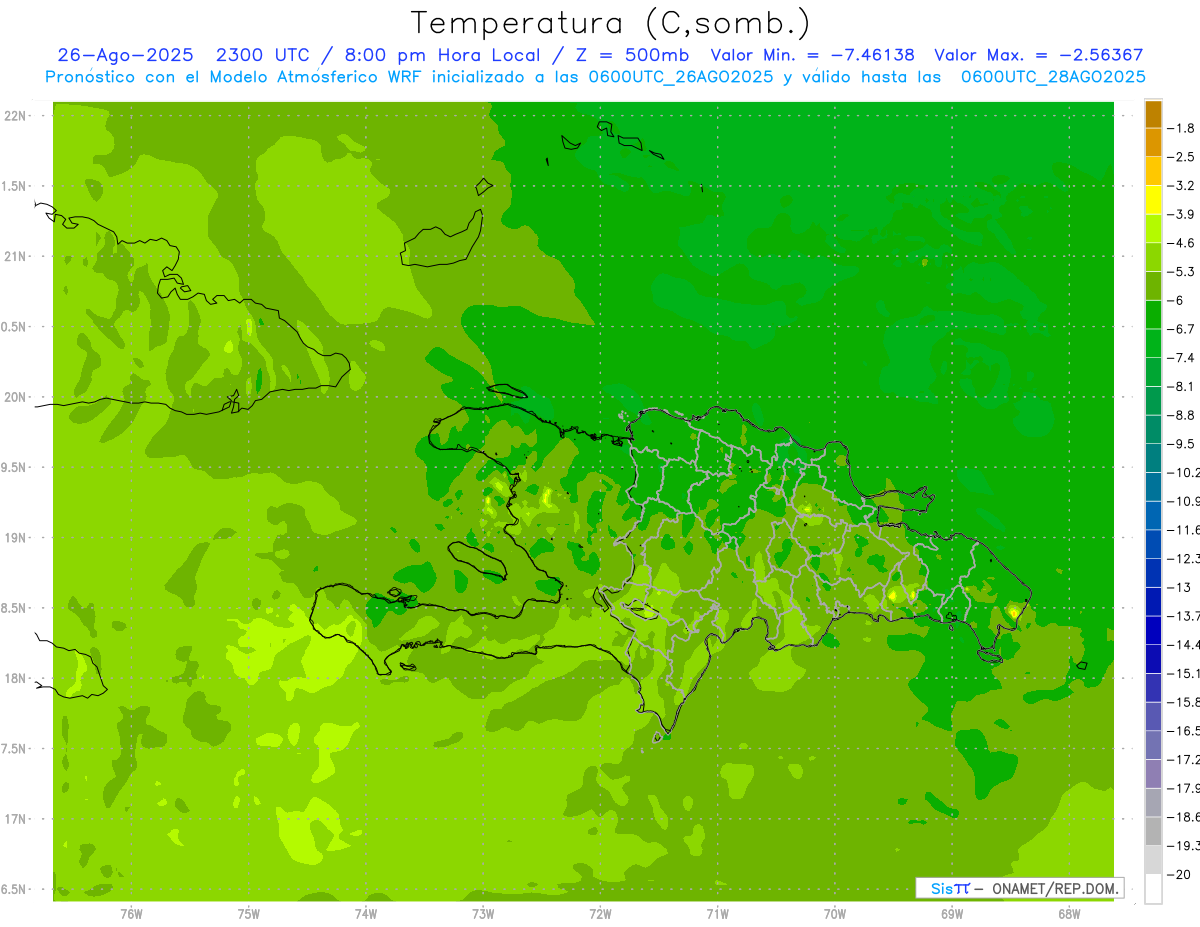Click the "-6" colorbar label
This screenshot has width=1200, height=927.
click(x=1177, y=300)
